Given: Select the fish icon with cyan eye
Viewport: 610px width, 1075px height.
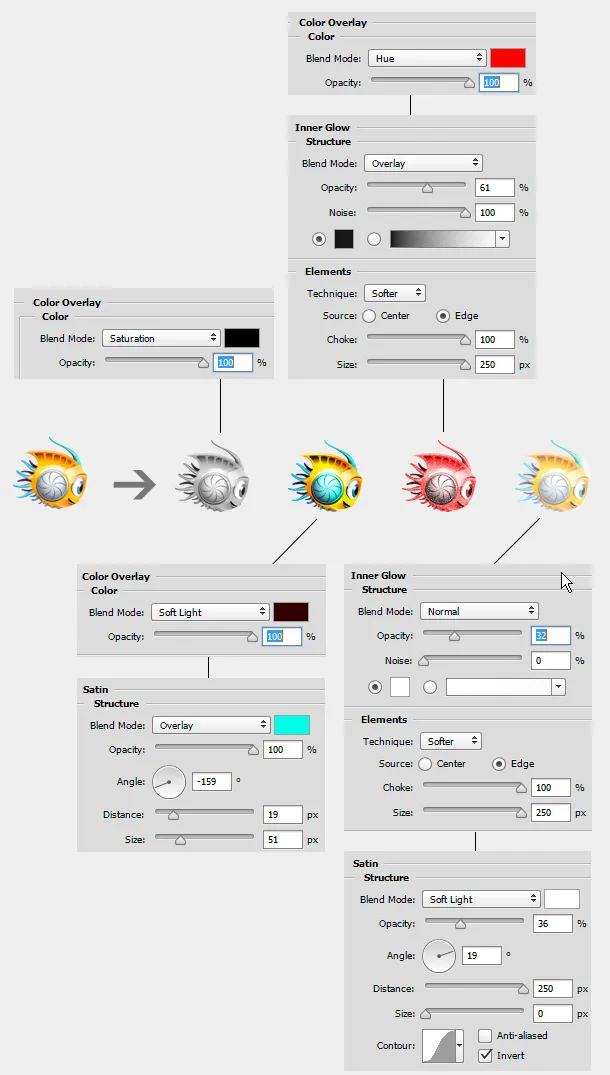Looking at the screenshot, I should coord(327,475).
